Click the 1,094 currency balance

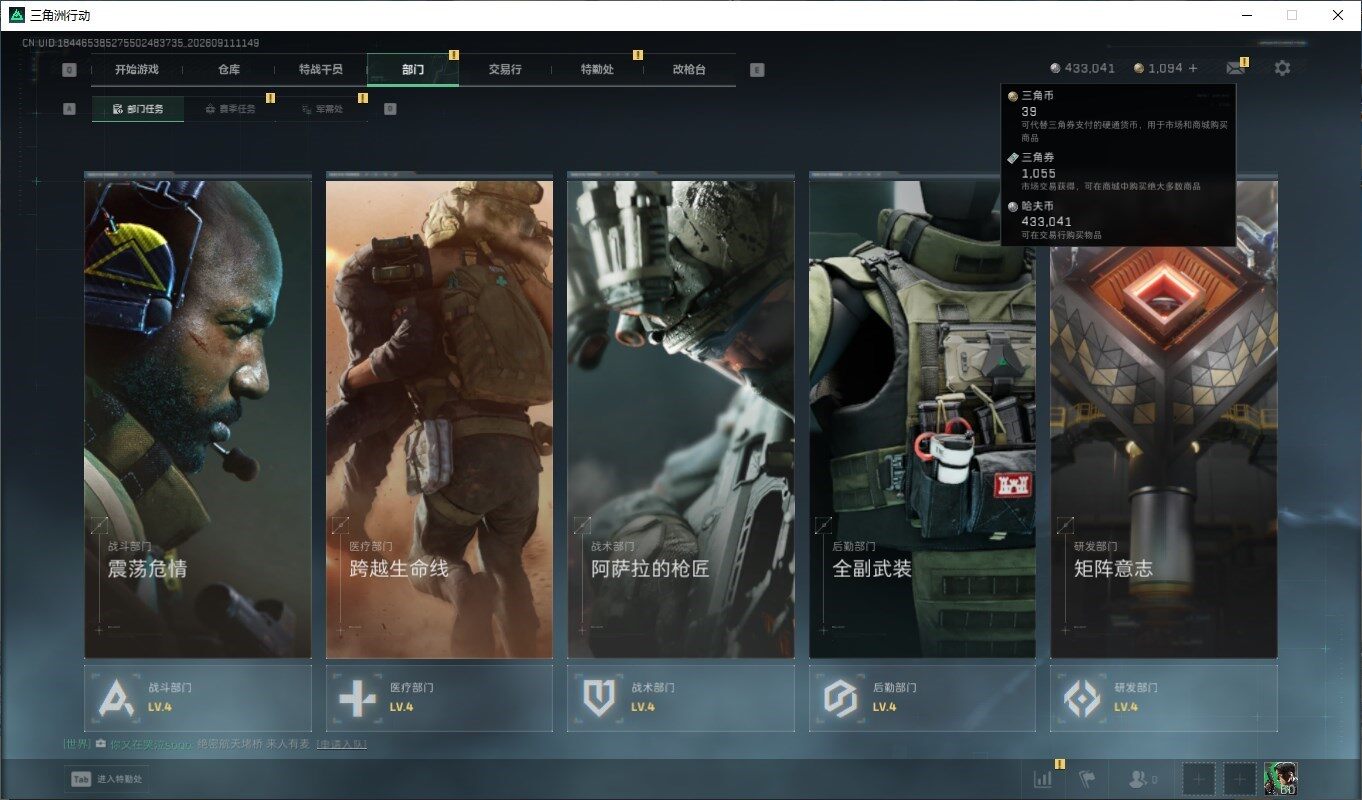click(1165, 68)
